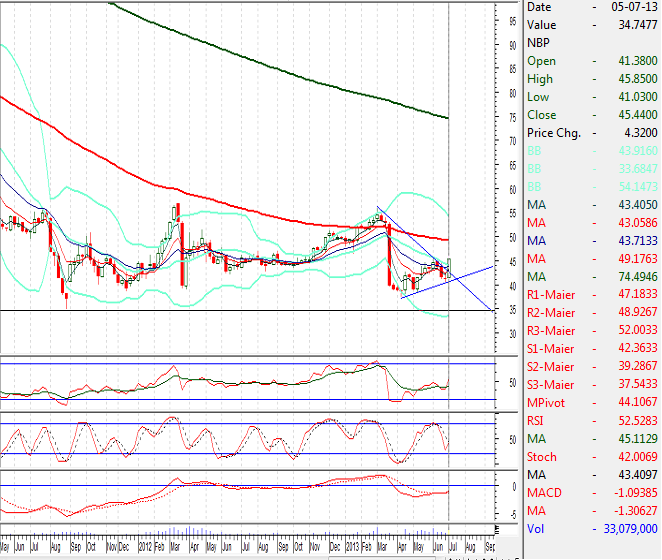Click the Close price 45.4400

click(x=632, y=115)
